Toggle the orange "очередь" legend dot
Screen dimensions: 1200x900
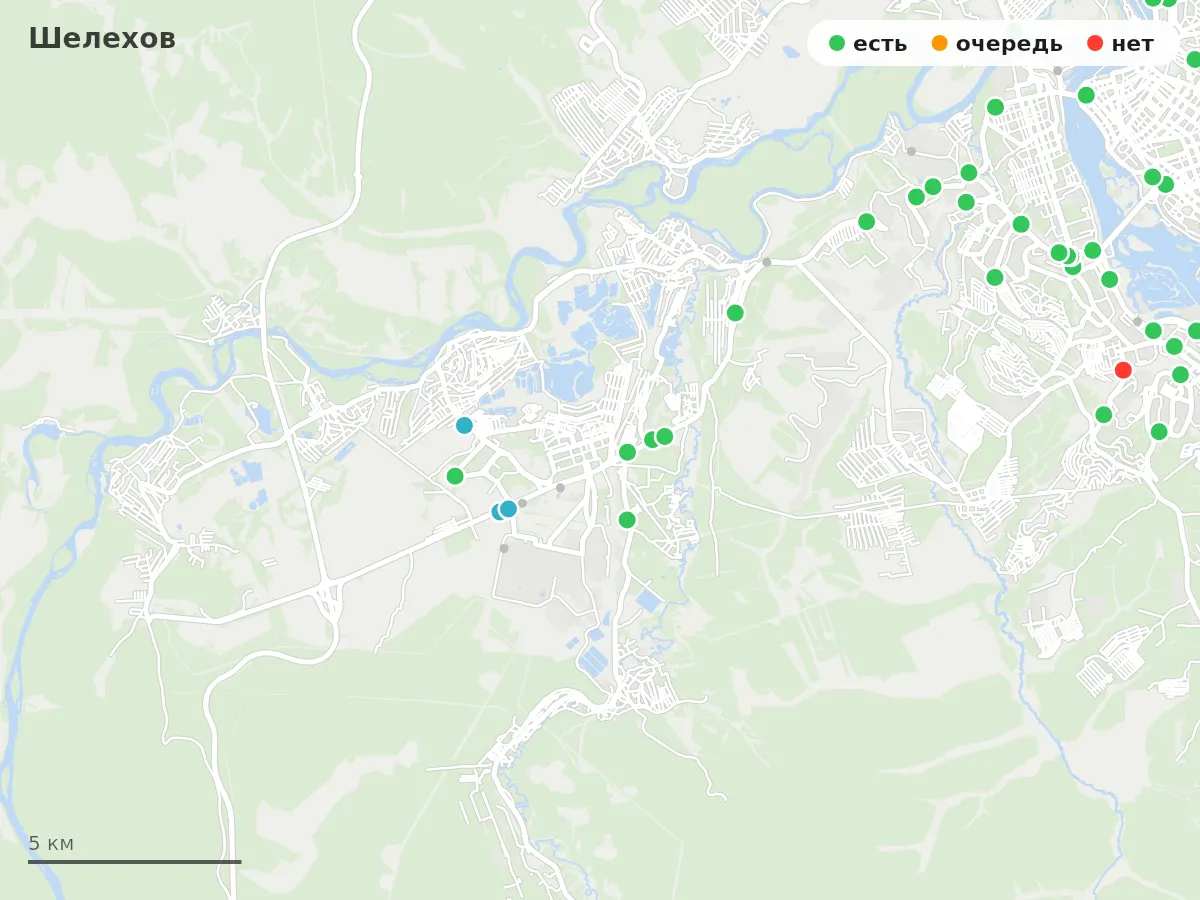pyautogui.click(x=939, y=43)
